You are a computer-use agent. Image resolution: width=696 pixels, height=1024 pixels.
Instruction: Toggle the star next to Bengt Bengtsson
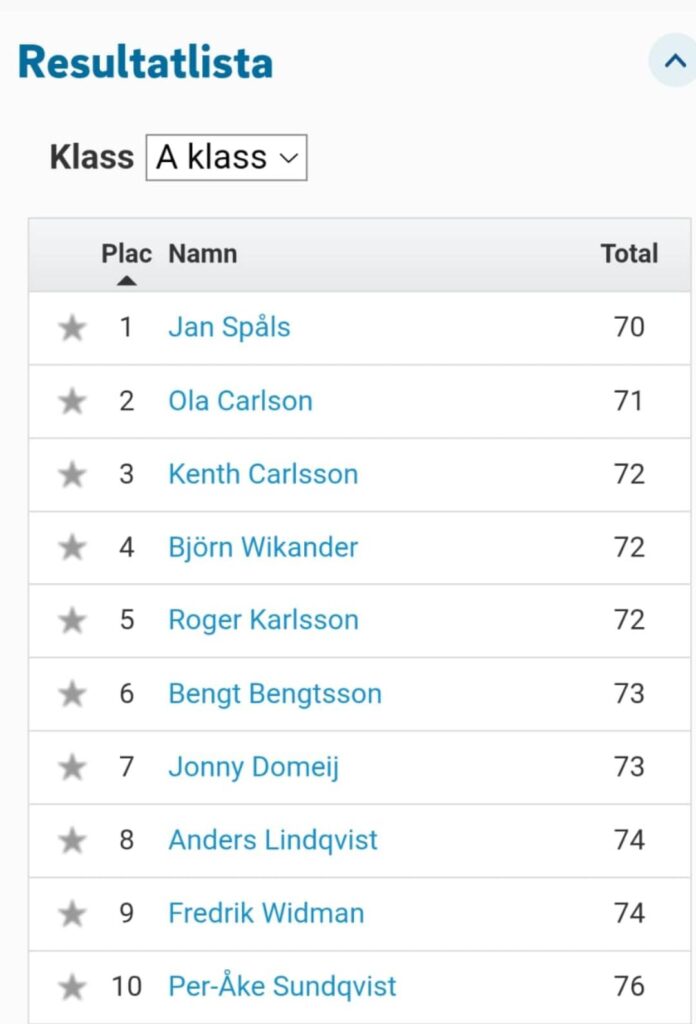tap(72, 694)
